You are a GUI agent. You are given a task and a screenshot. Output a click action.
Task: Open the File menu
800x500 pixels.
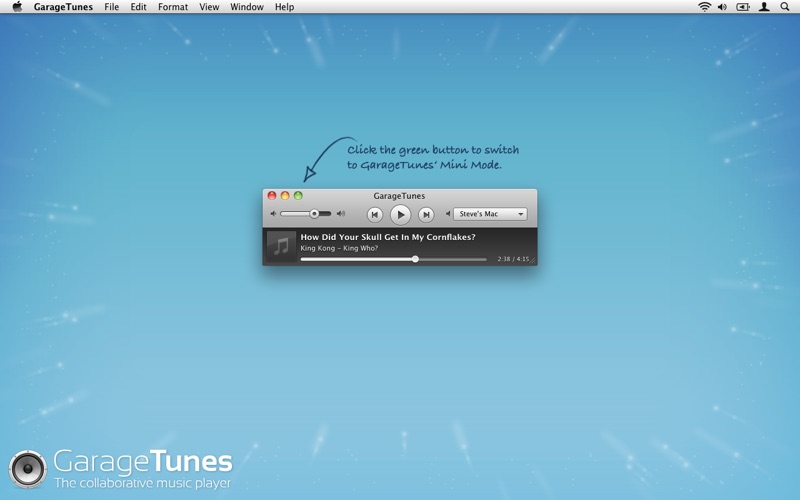click(x=111, y=7)
